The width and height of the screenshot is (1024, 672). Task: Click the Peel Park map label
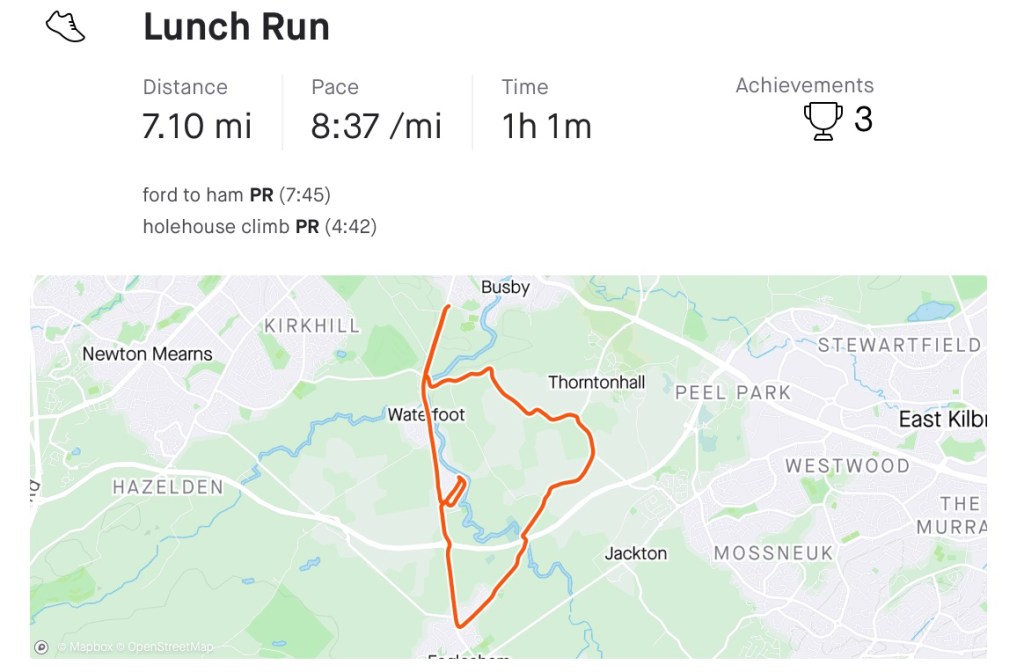(x=733, y=392)
